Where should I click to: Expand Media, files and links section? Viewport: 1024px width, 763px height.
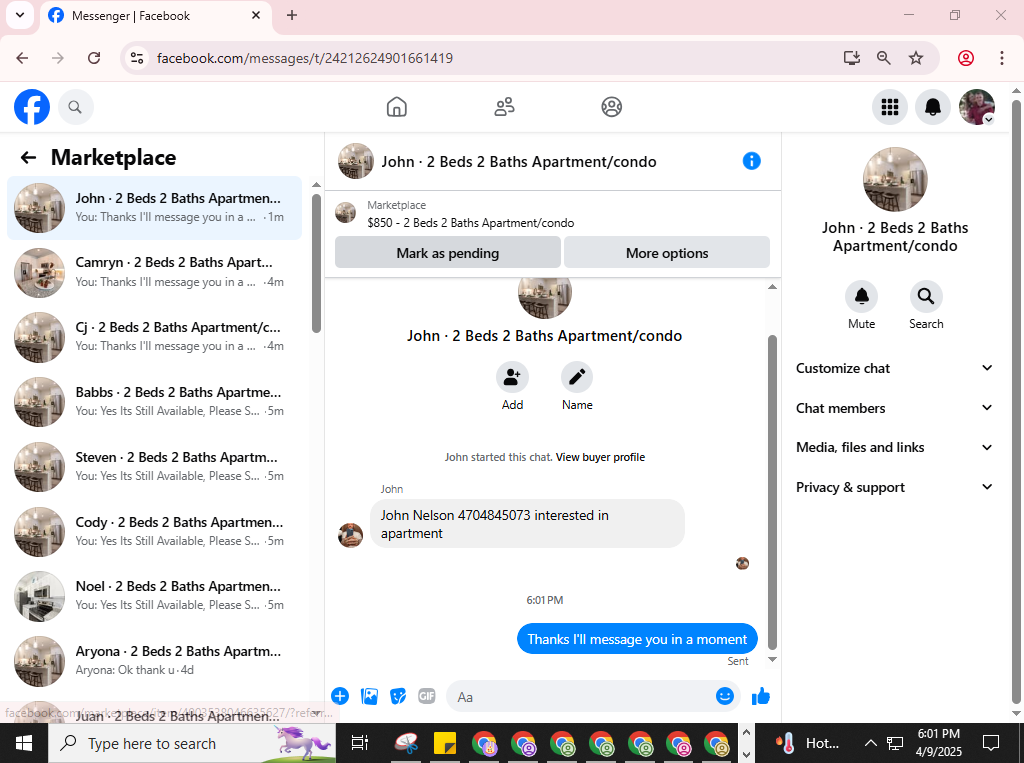pos(894,447)
